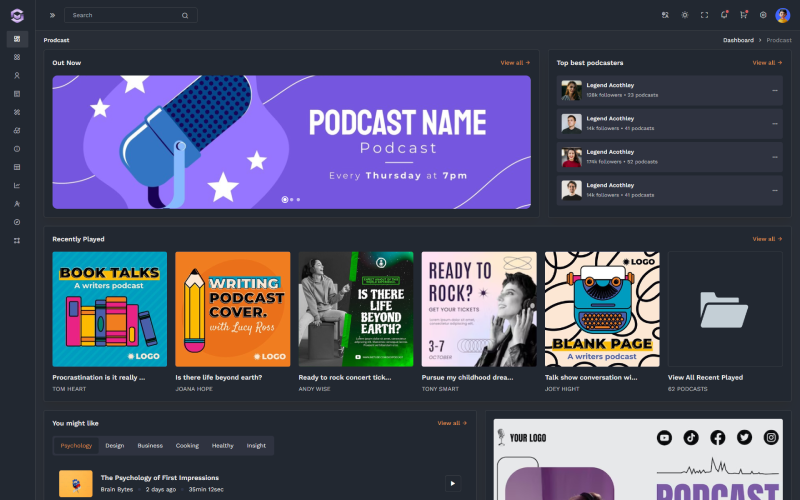Open user profile avatar menu
The width and height of the screenshot is (800, 500).
783,15
